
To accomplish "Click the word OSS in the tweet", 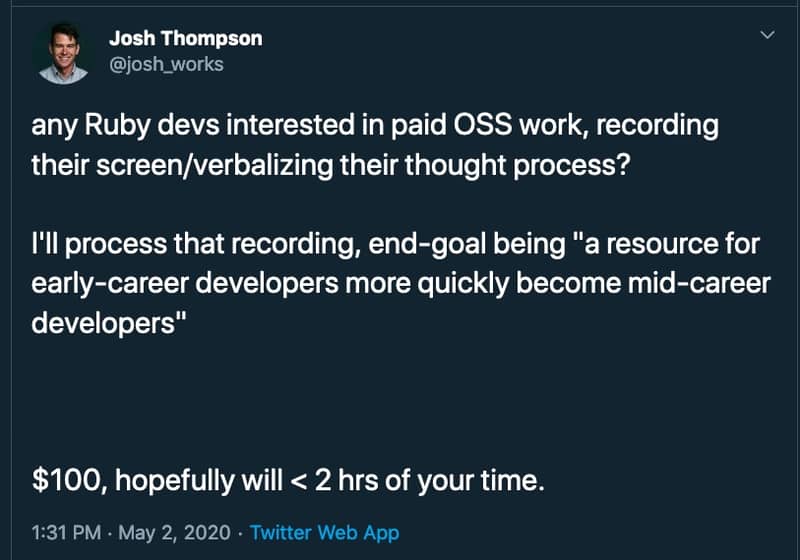I will 482,125.
